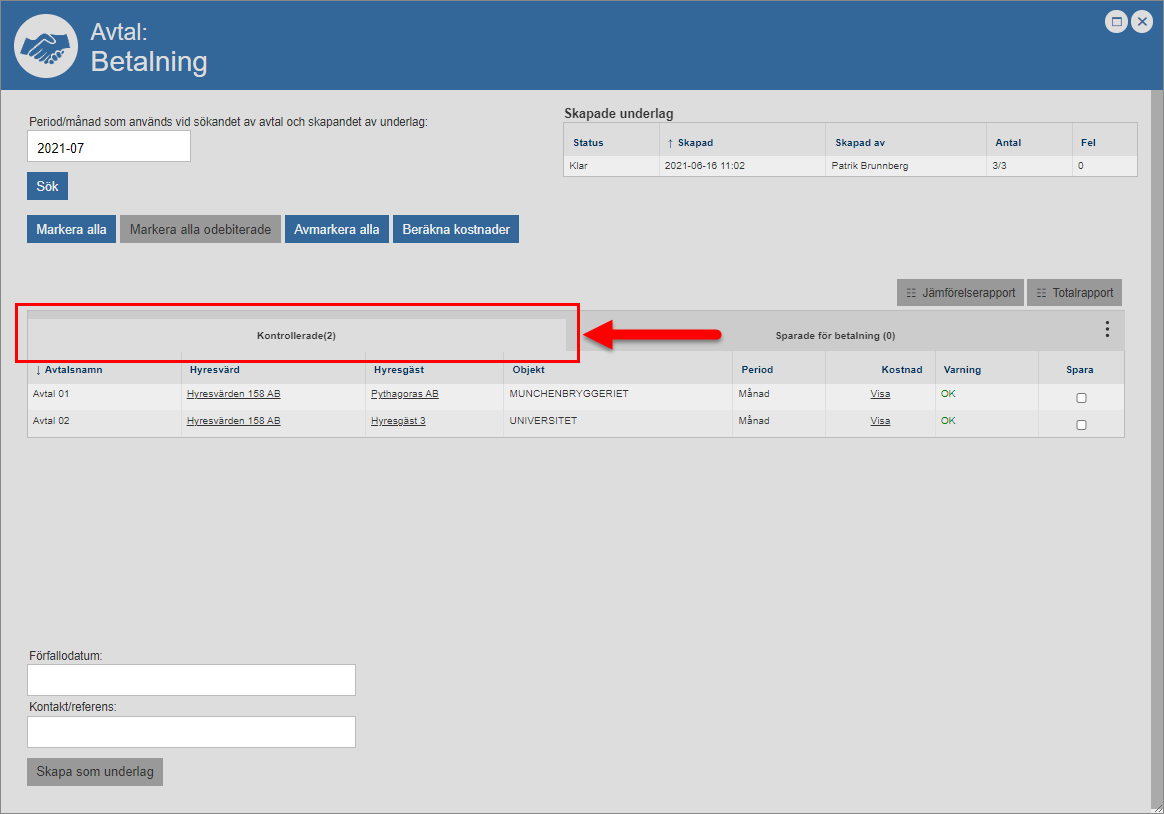Click Visa cost link for Avtal 02
This screenshot has height=814, width=1164.
click(880, 421)
